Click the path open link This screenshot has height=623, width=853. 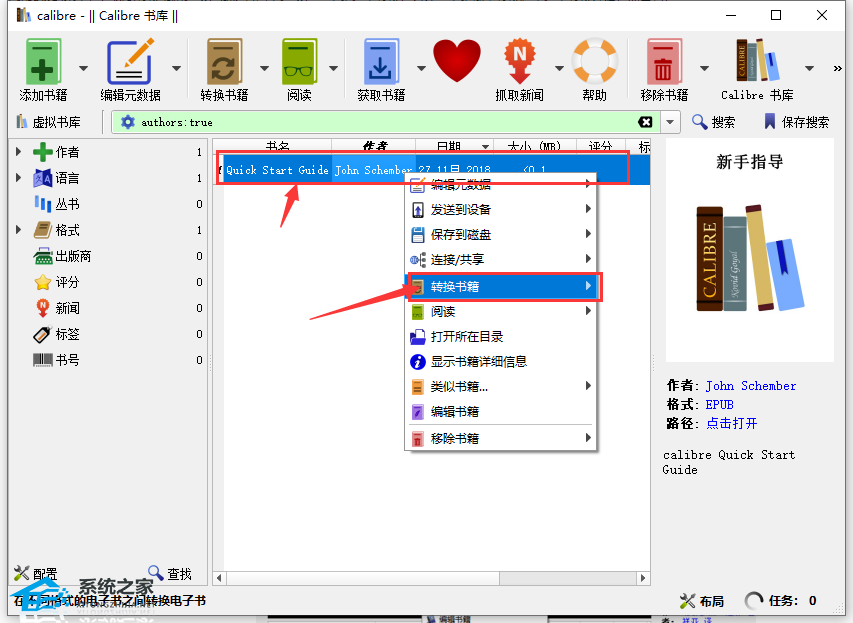(731, 423)
